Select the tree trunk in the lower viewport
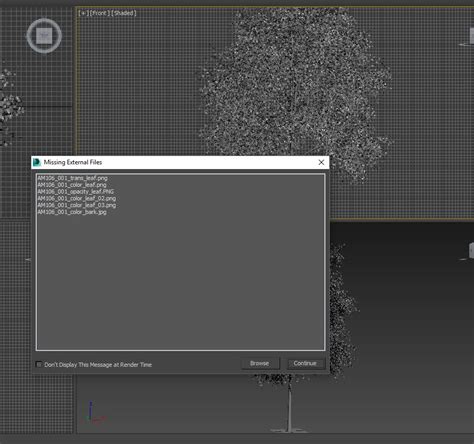 point(289,407)
